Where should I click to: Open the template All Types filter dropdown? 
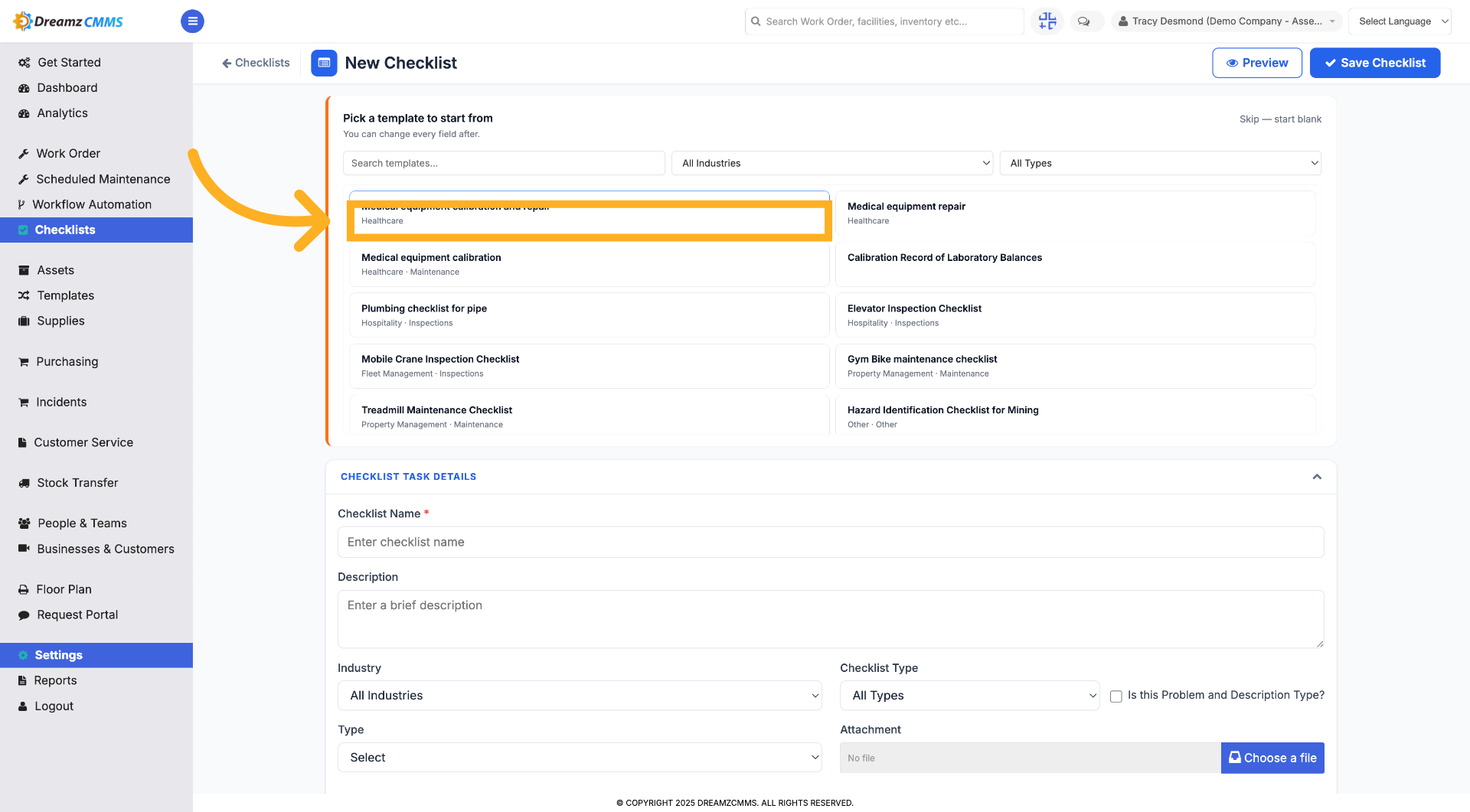click(x=1160, y=163)
